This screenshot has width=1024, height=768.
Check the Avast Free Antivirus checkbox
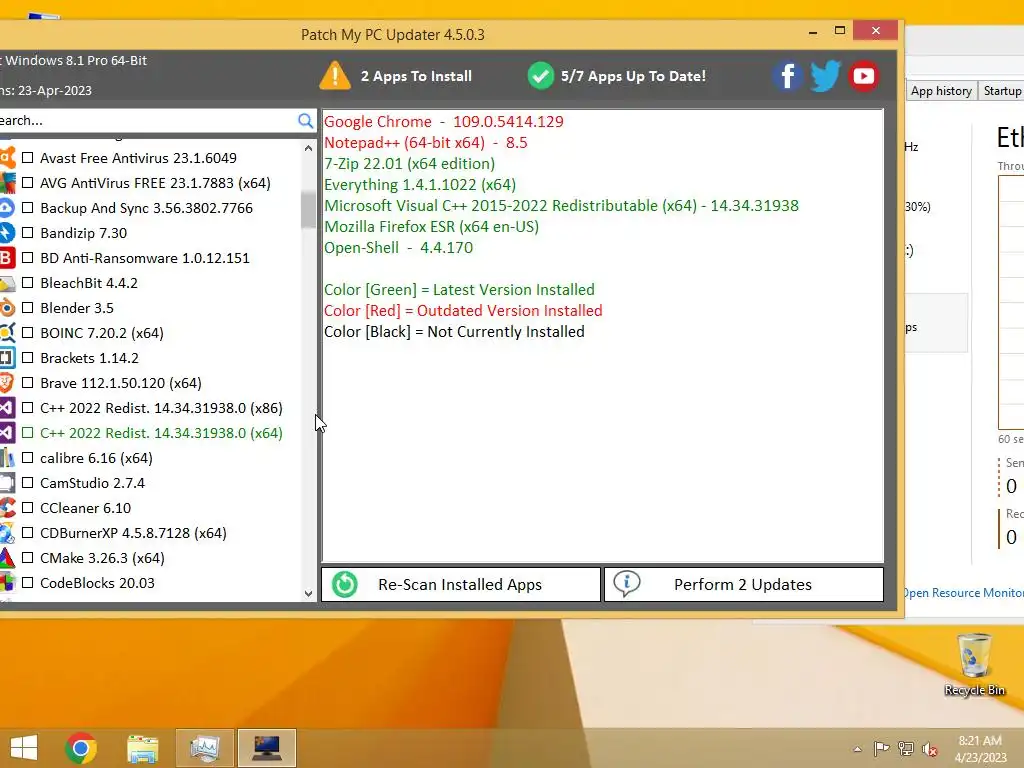(27, 157)
